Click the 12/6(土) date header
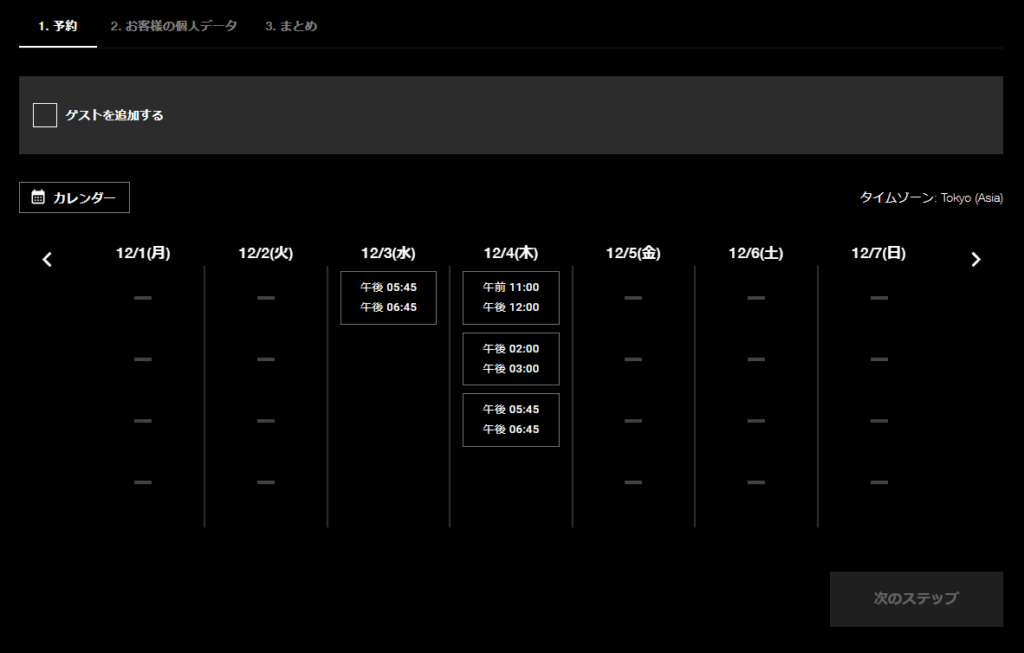 click(x=756, y=253)
